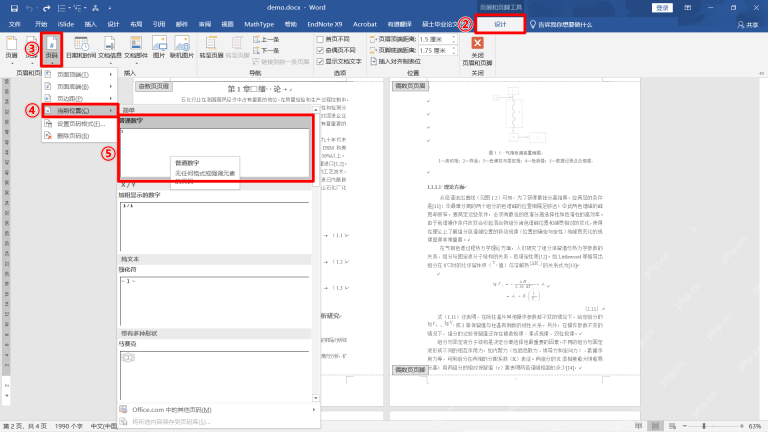Increase the header from top distance stepper

tap(454, 37)
